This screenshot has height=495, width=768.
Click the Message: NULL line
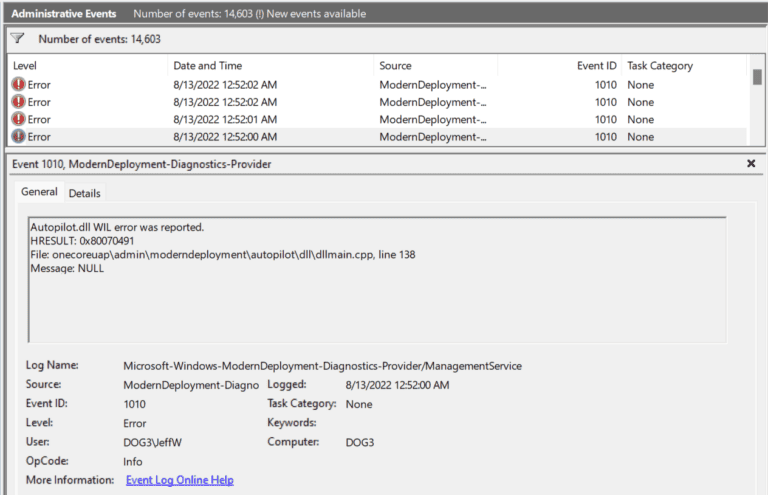click(67, 268)
